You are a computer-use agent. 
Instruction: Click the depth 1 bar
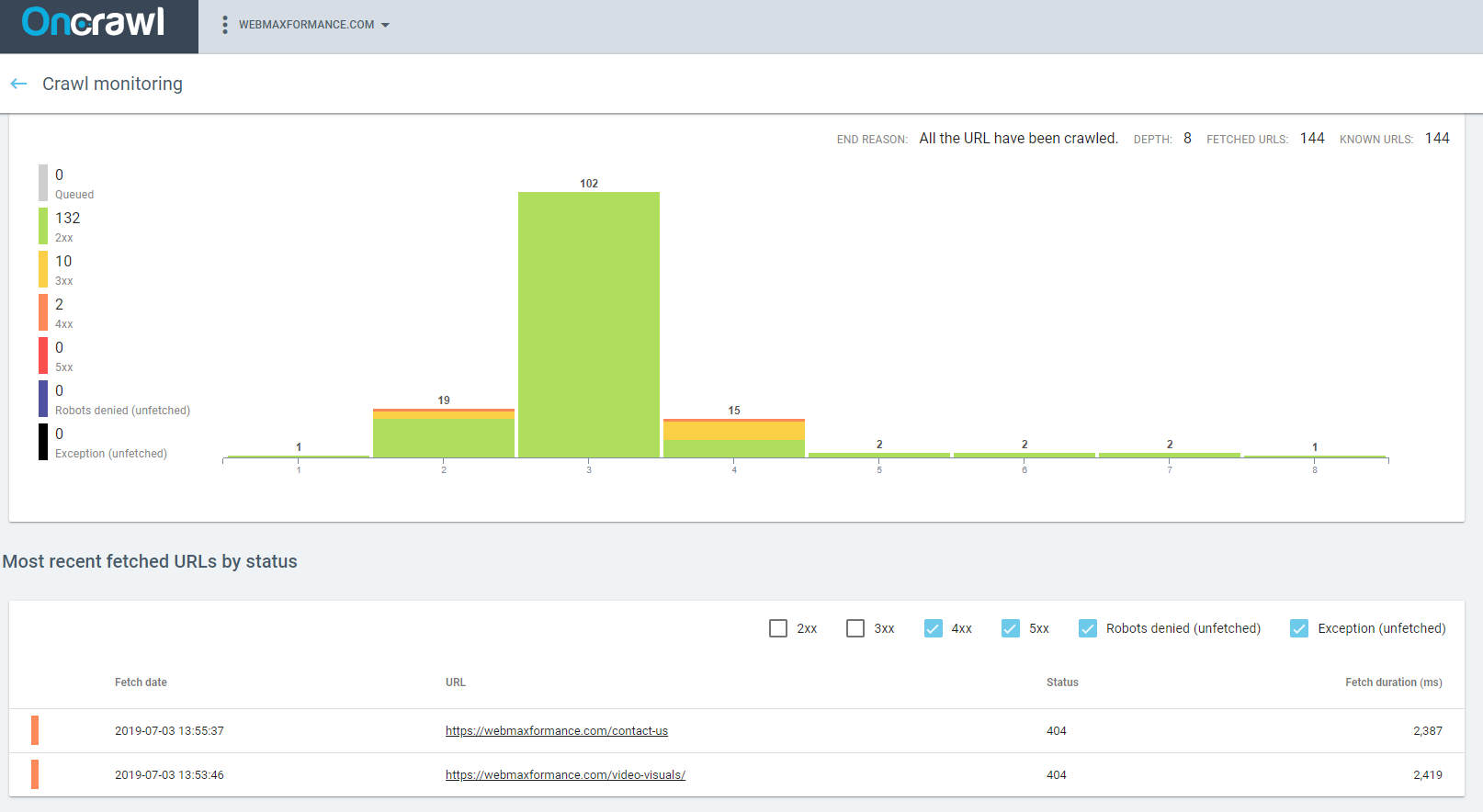[x=299, y=456]
